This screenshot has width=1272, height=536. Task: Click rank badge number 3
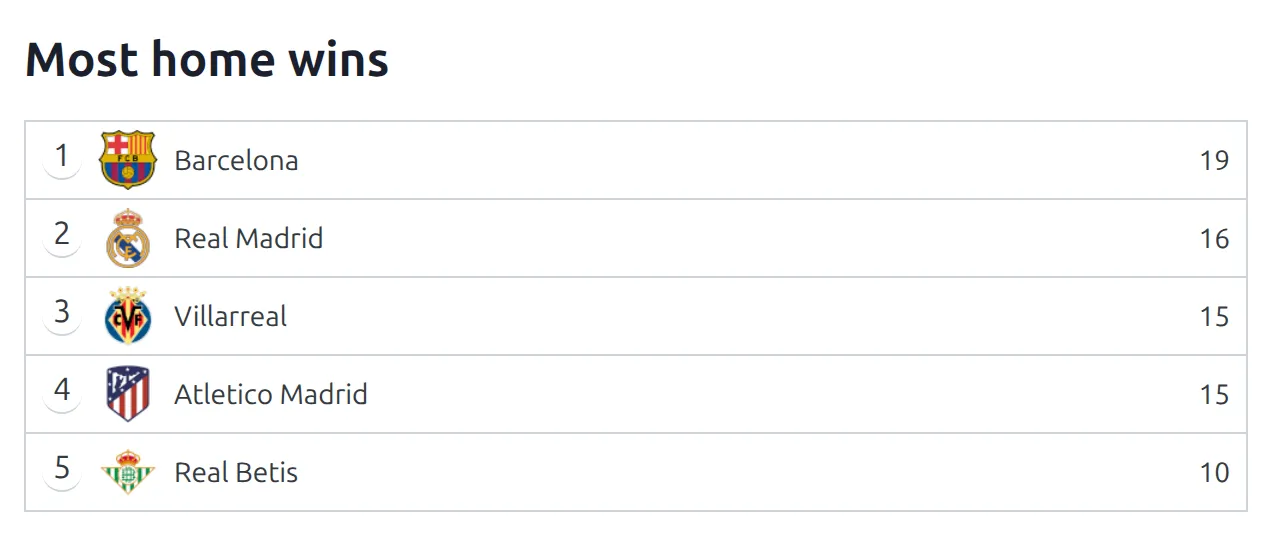pos(62,313)
